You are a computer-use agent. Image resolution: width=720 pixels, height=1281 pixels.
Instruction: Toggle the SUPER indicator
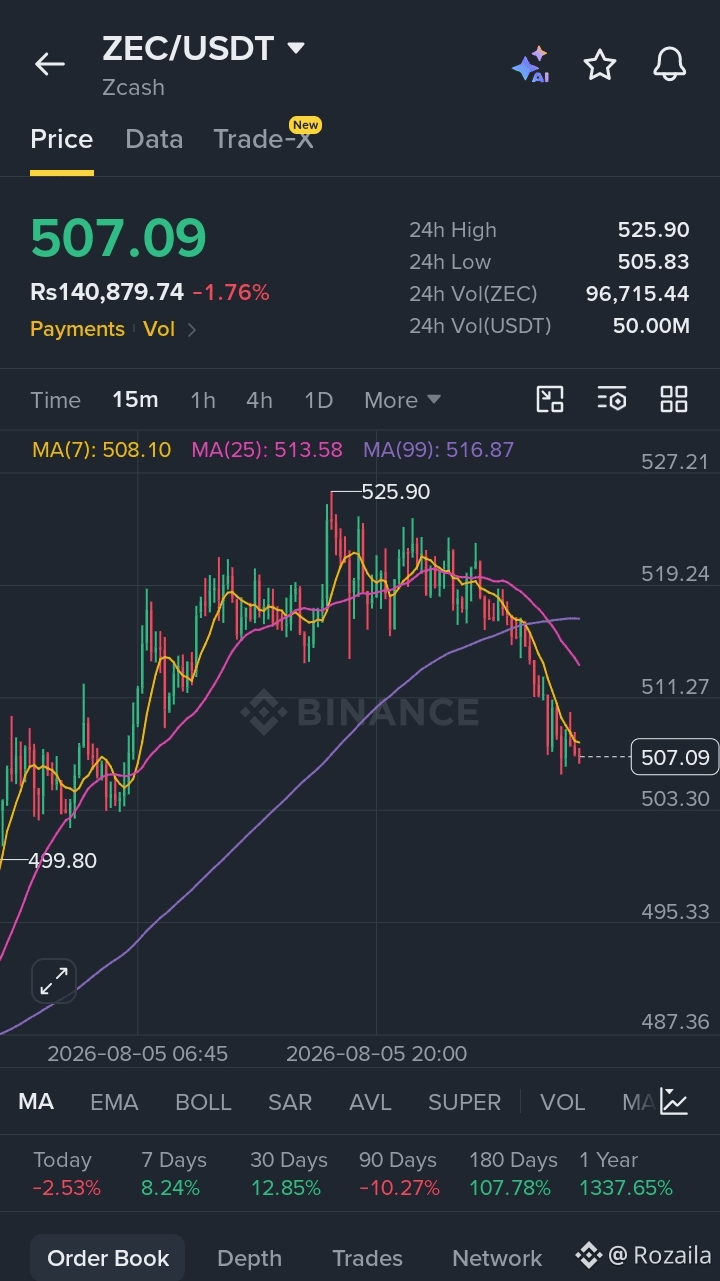pyautogui.click(x=464, y=1102)
